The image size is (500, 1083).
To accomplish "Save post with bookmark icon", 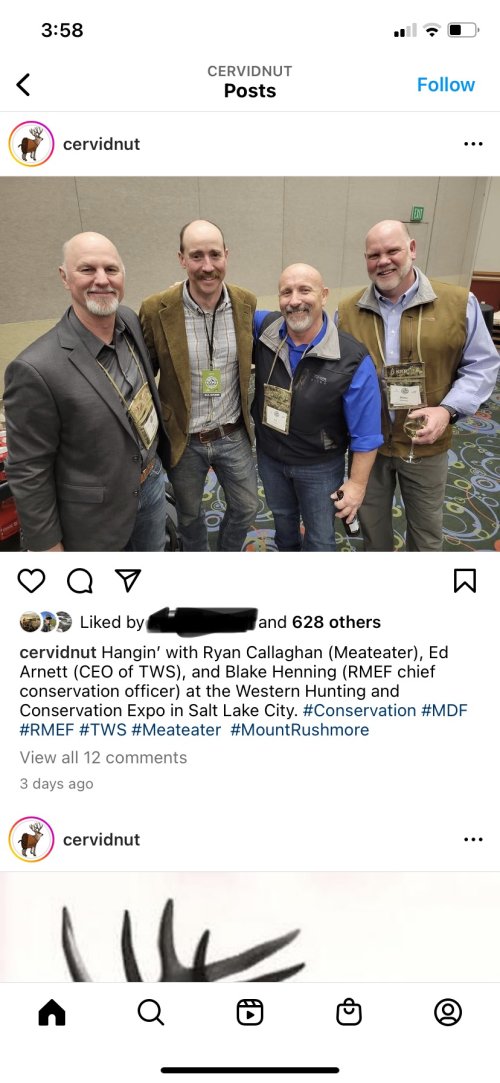I will point(465,581).
